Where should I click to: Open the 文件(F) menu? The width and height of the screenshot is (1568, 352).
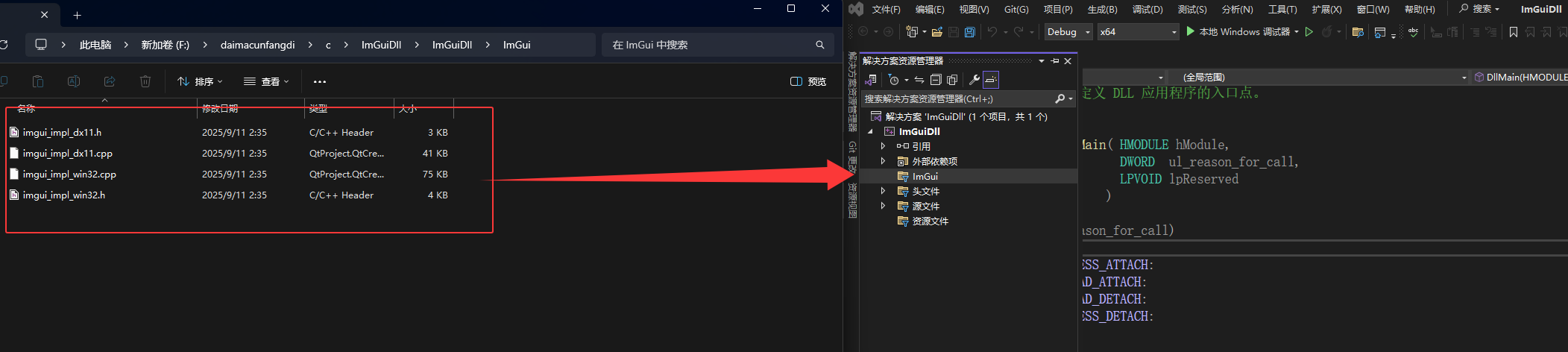(x=887, y=9)
